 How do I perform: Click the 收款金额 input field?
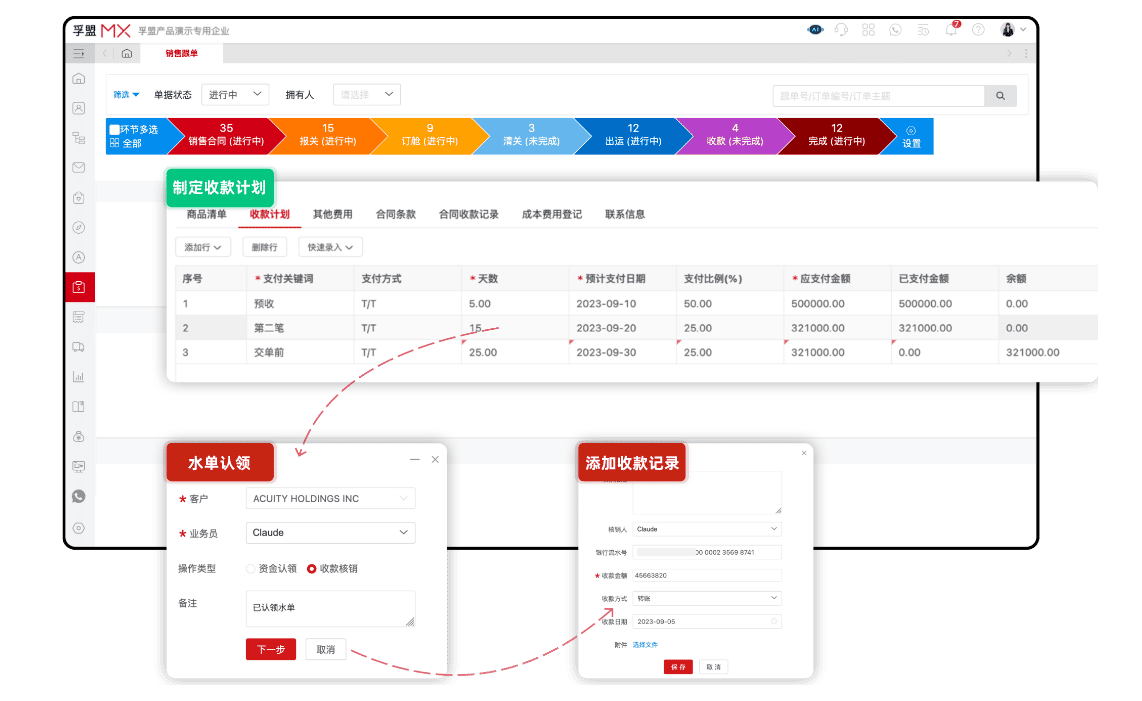click(706, 575)
